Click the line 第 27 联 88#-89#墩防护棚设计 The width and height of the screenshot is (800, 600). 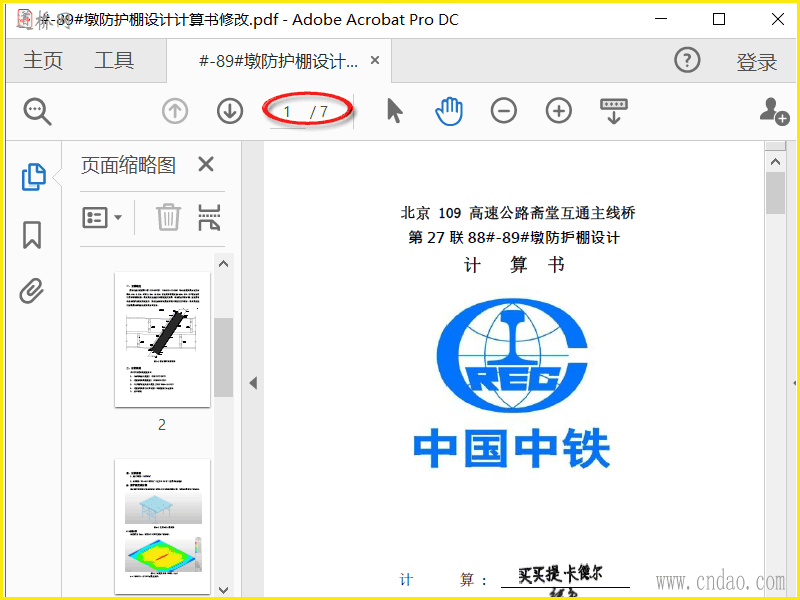coord(514,237)
